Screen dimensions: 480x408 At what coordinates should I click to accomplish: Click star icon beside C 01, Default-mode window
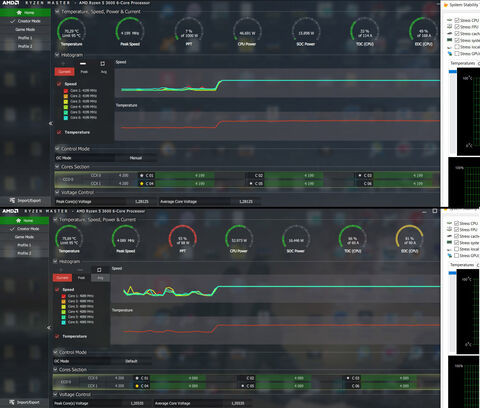coord(137,378)
